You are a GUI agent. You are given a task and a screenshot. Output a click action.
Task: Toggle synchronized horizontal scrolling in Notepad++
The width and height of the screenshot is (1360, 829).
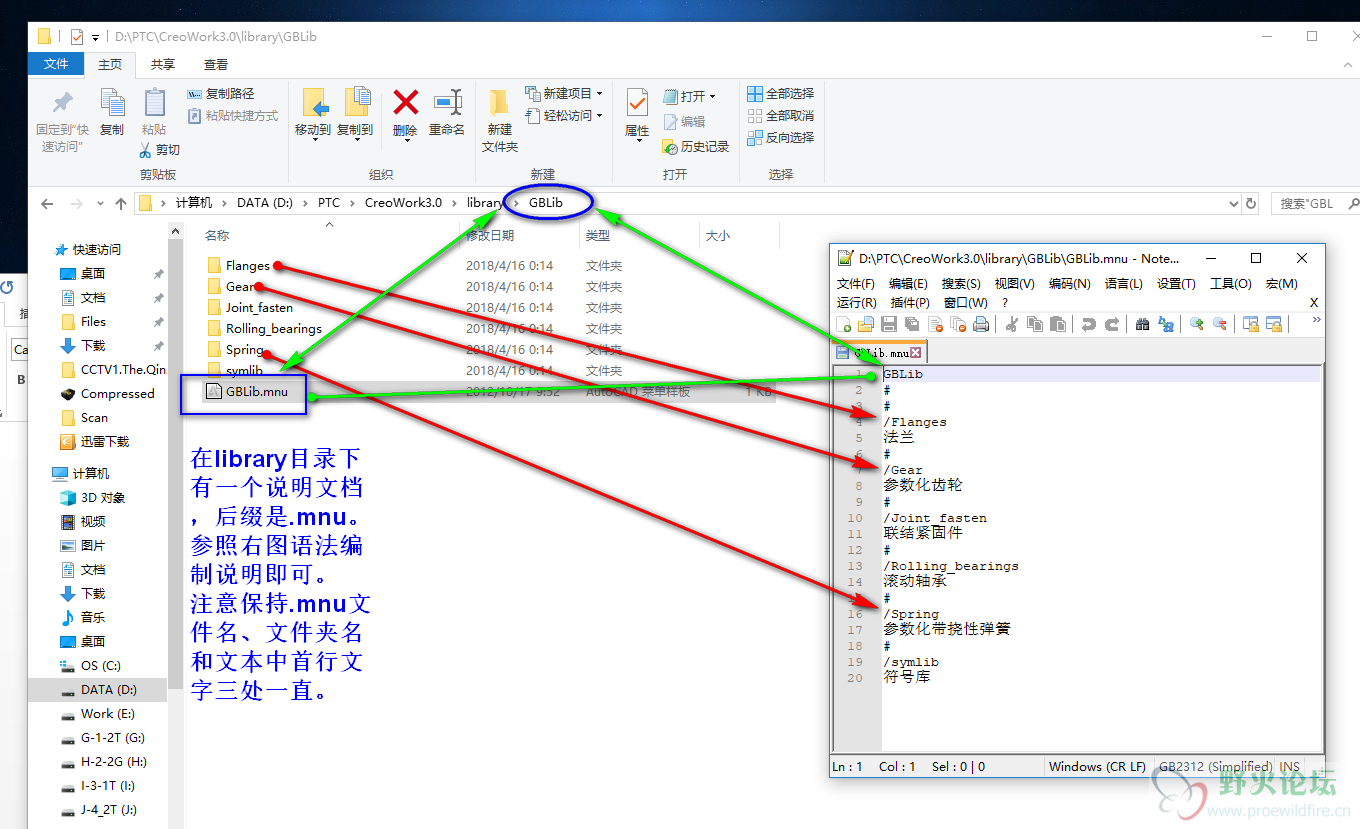coord(1274,324)
